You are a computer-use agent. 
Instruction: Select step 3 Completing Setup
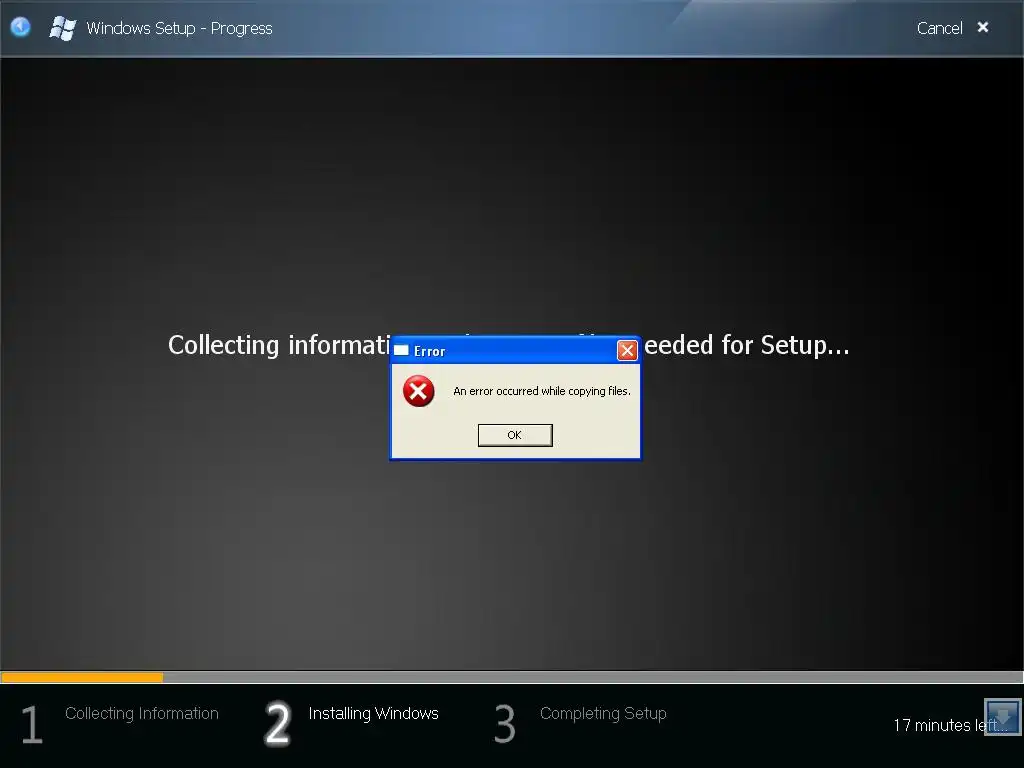[603, 713]
